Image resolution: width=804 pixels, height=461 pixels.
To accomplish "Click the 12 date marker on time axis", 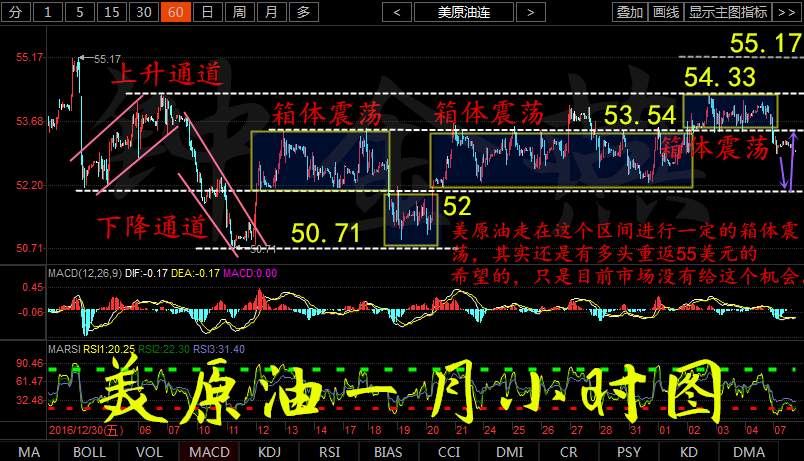I will (264, 430).
